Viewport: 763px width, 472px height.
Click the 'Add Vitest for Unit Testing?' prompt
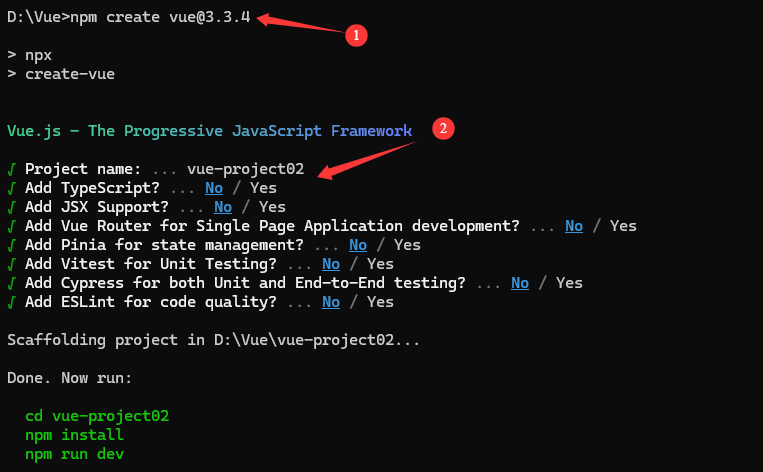[151, 264]
